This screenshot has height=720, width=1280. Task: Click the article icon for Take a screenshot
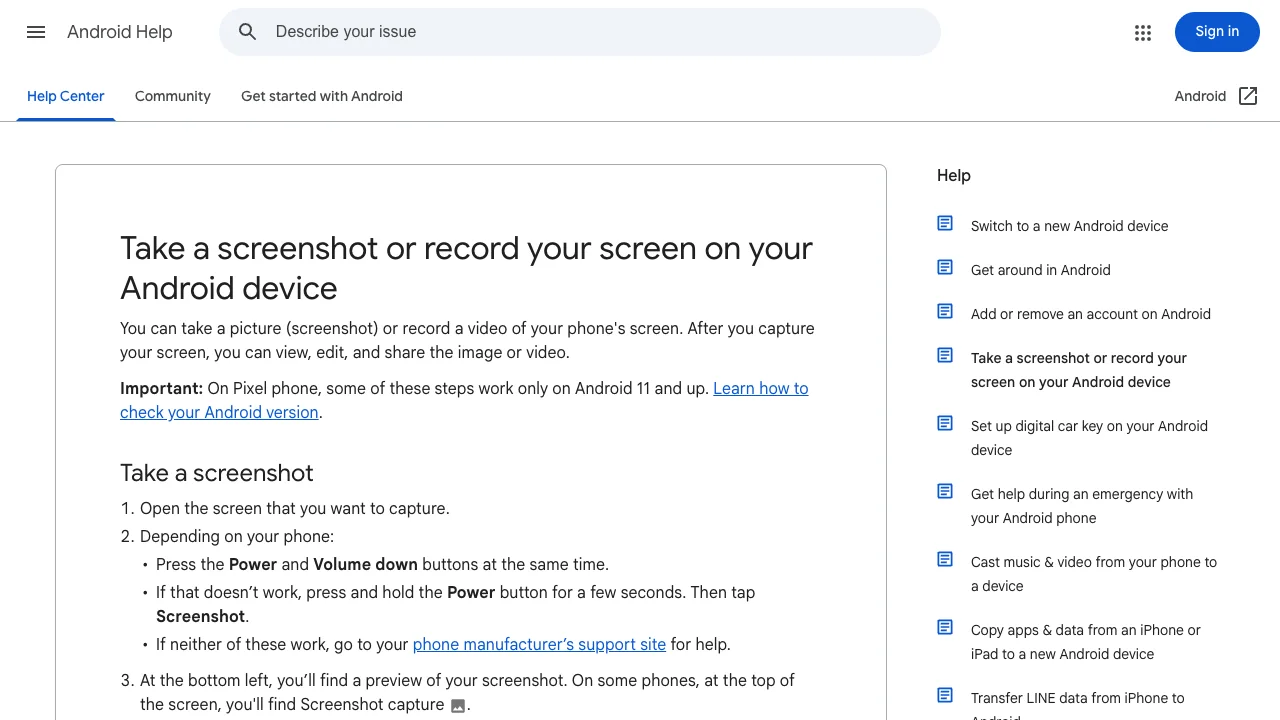coord(945,355)
